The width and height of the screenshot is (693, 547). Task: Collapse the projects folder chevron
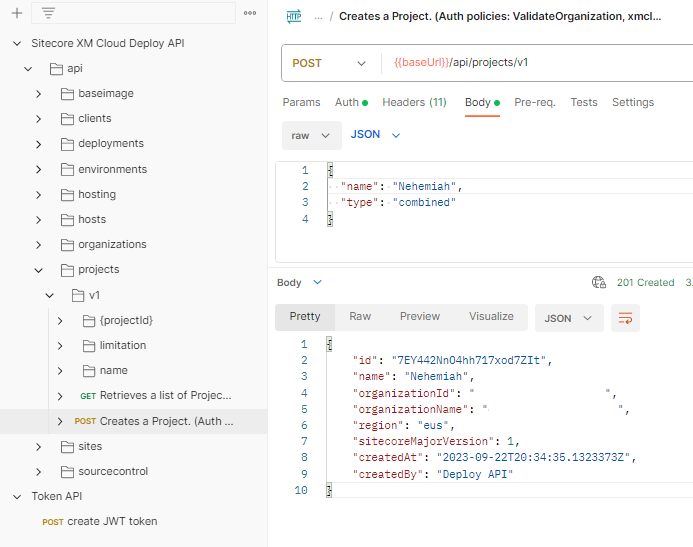pos(38,270)
